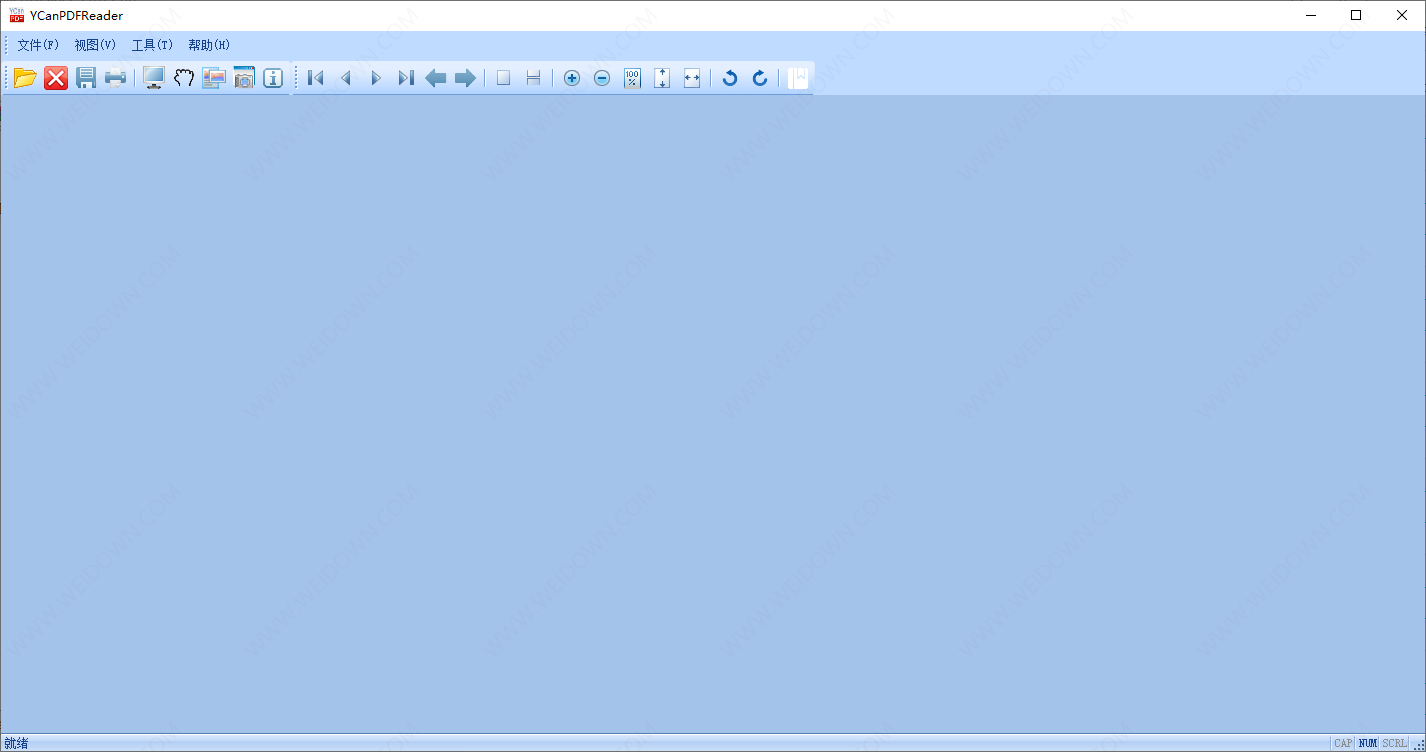Click the CAP status bar indicator
Screen dimensions: 1426x752
click(1343, 743)
